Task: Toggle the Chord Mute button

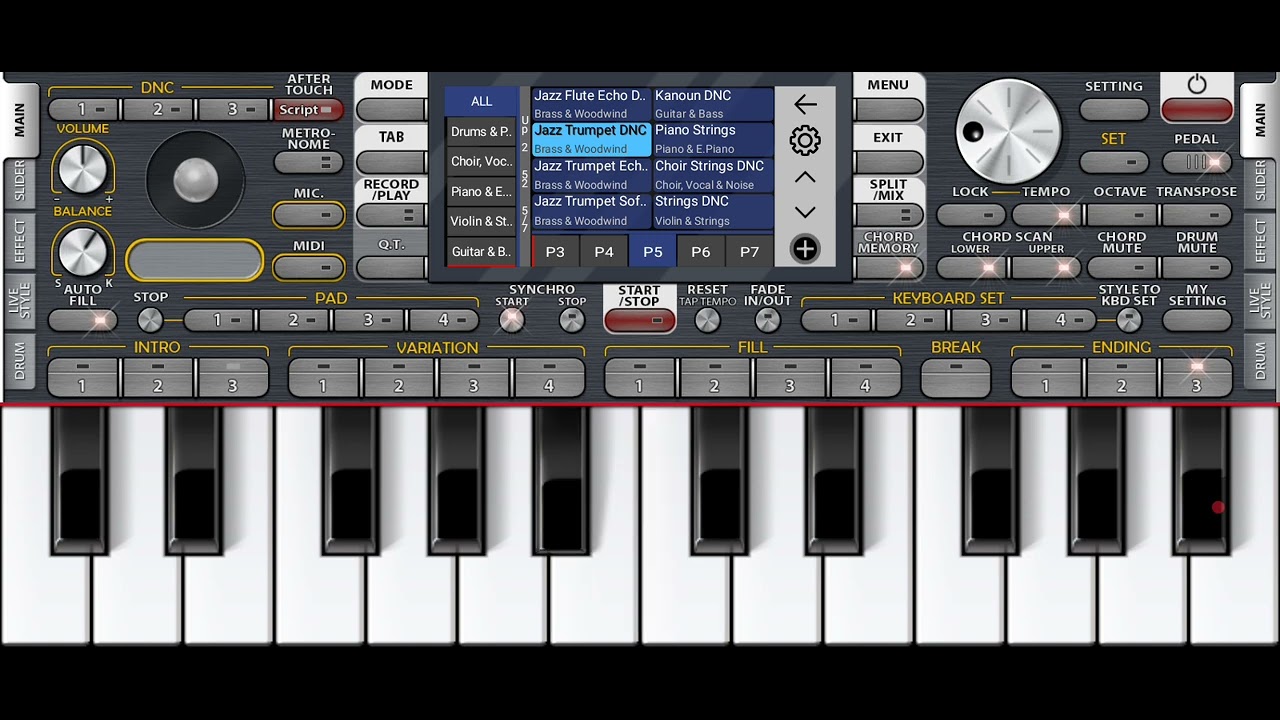Action: tap(1122, 268)
